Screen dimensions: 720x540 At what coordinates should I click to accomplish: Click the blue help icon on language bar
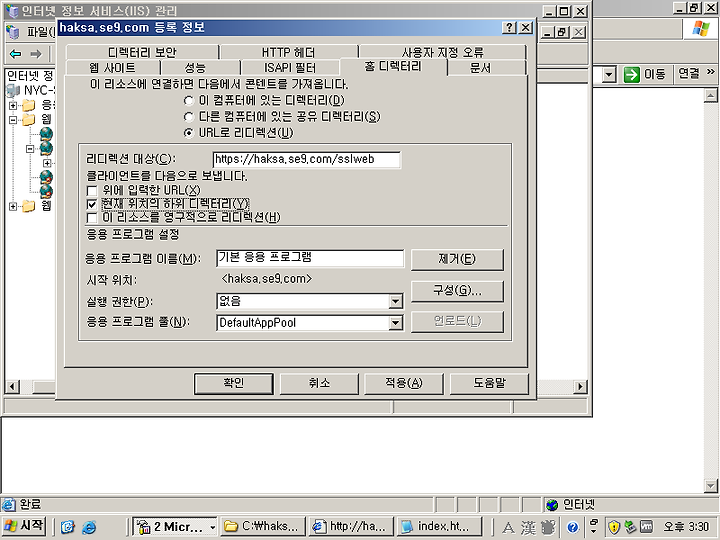(572, 527)
